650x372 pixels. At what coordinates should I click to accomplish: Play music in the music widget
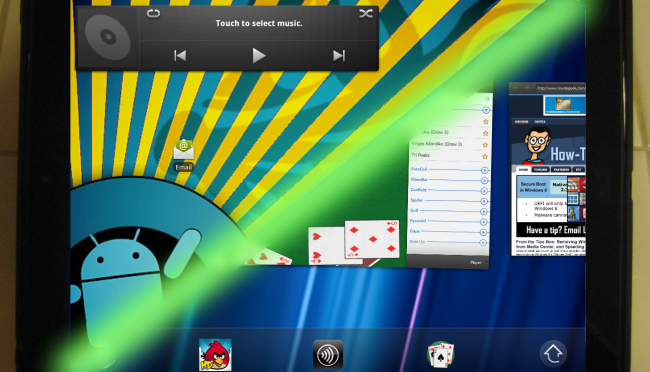[x=259, y=55]
